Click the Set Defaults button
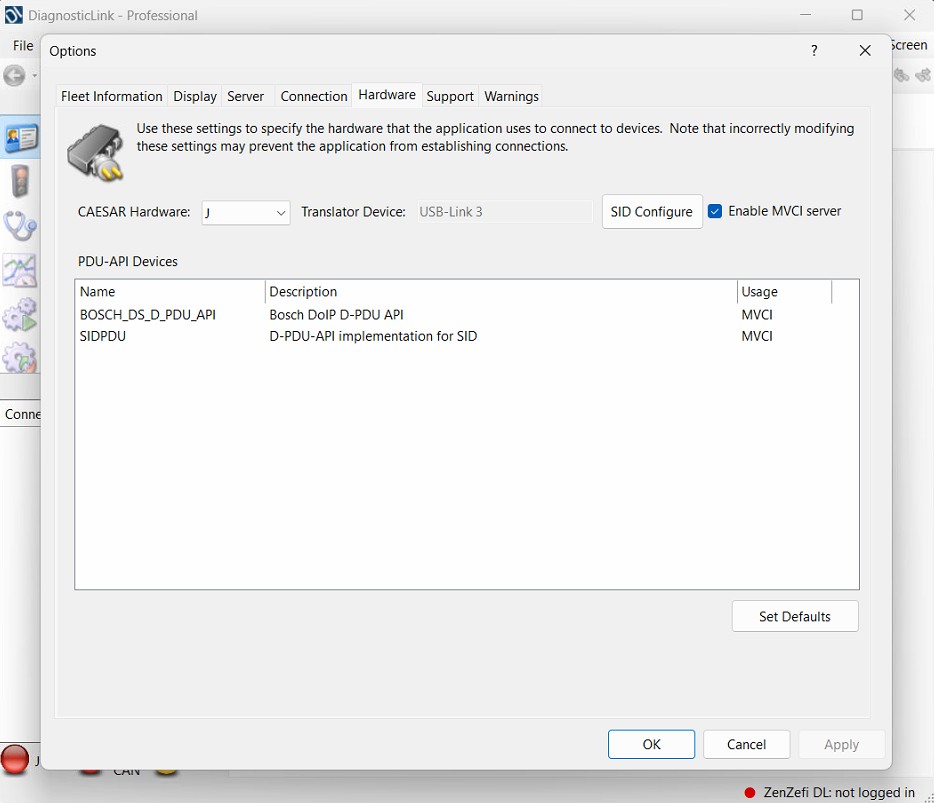 [795, 616]
